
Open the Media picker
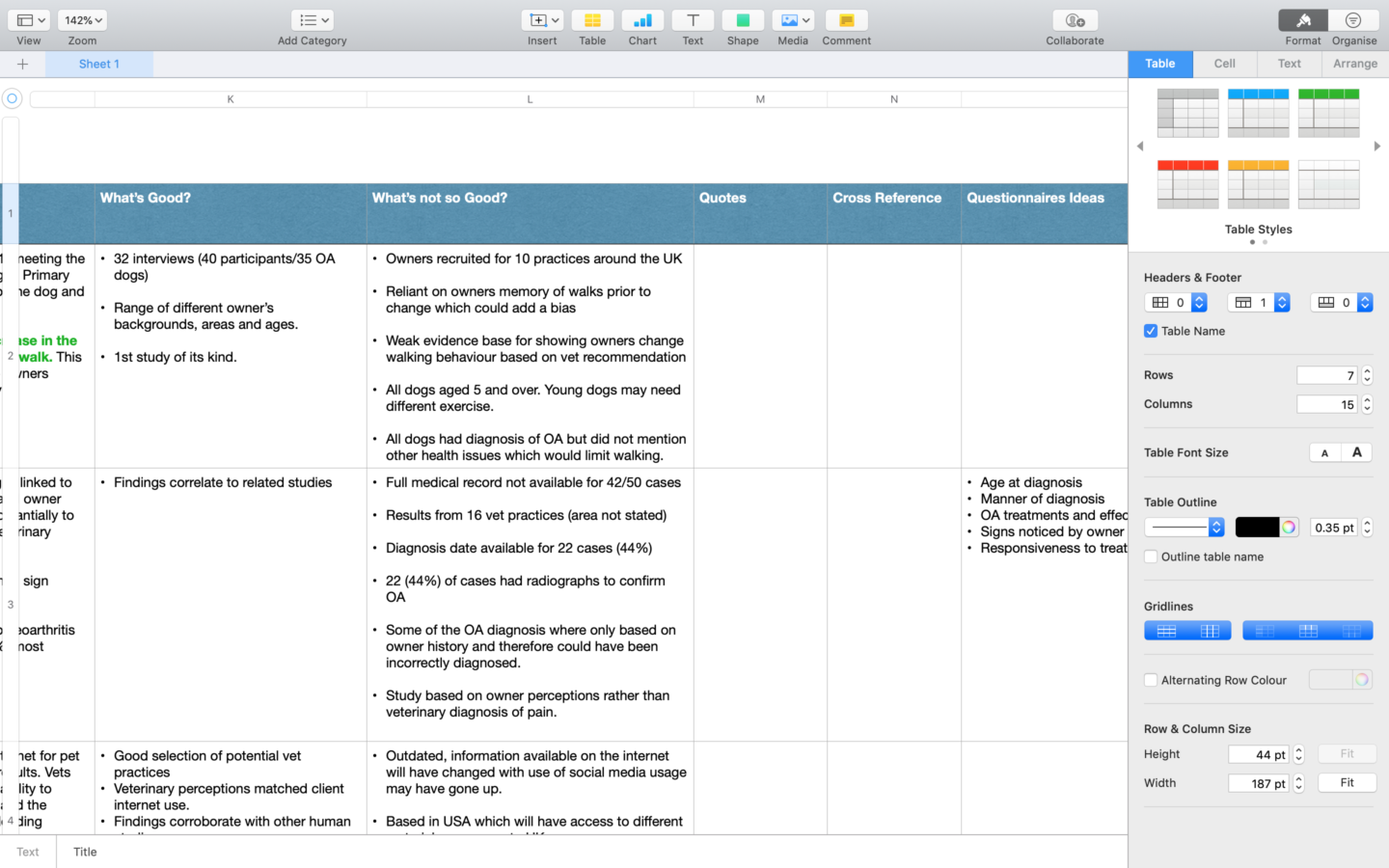click(x=793, y=20)
